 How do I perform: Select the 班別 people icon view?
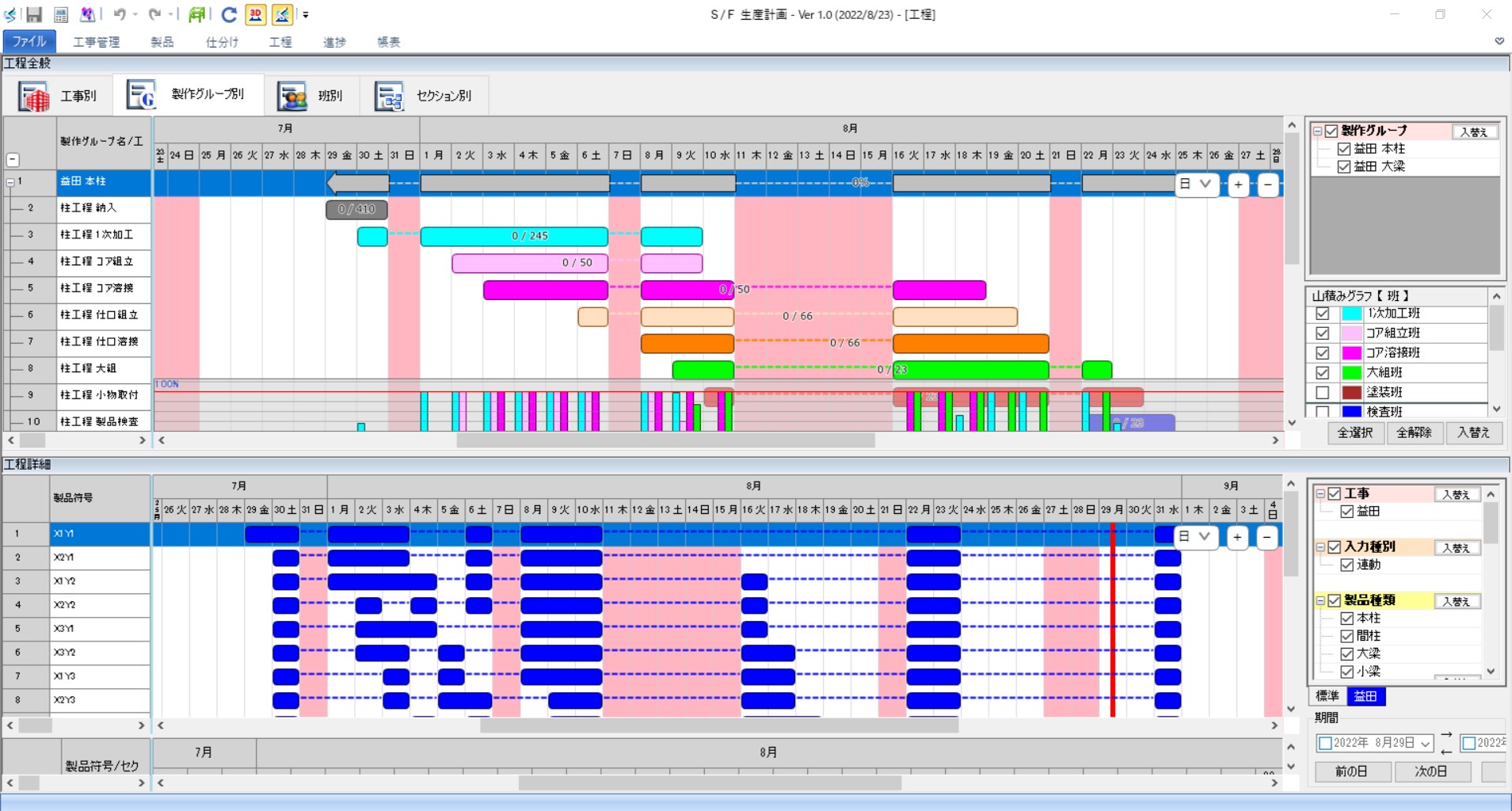[291, 97]
